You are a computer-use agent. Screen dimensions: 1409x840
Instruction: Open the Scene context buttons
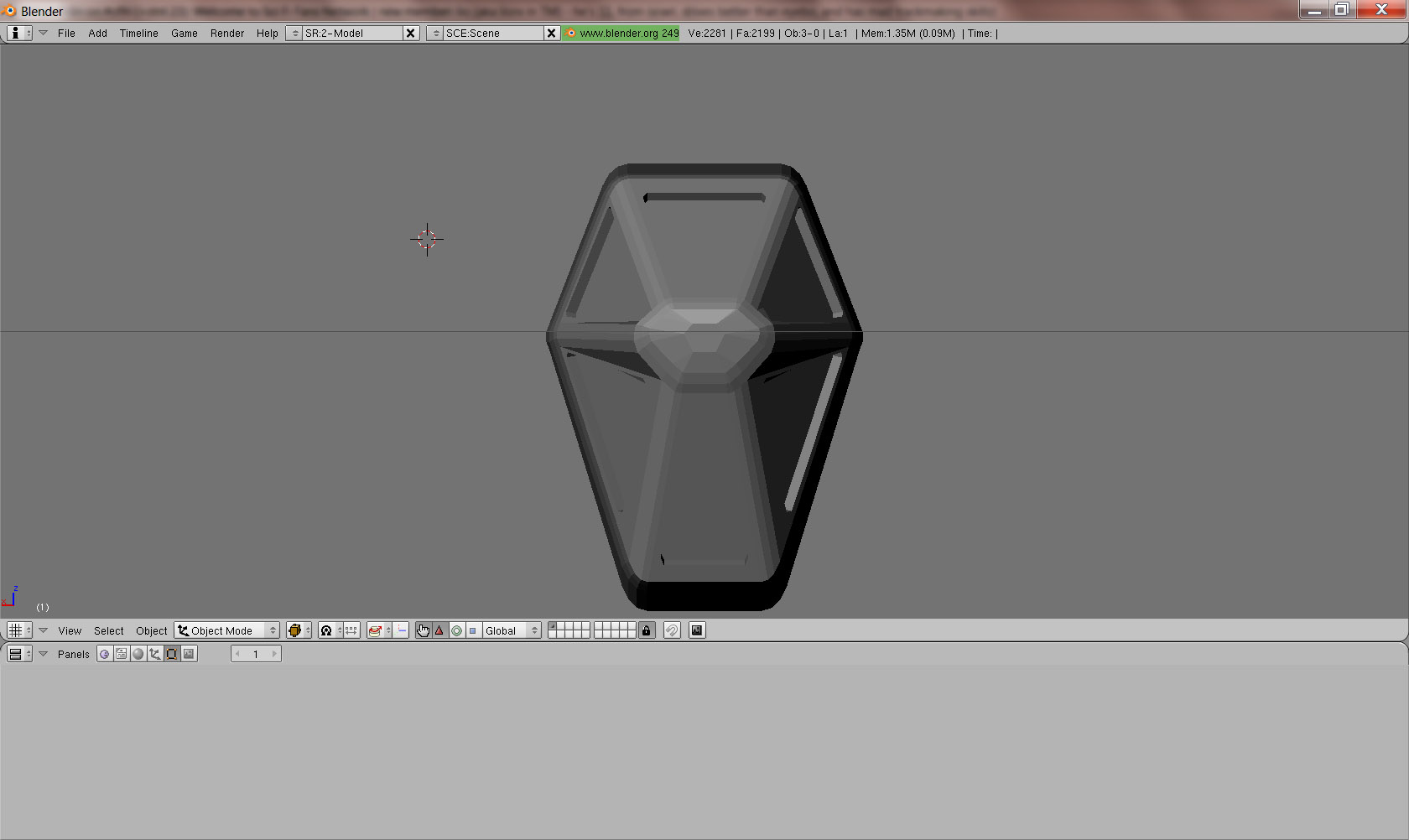click(x=190, y=654)
